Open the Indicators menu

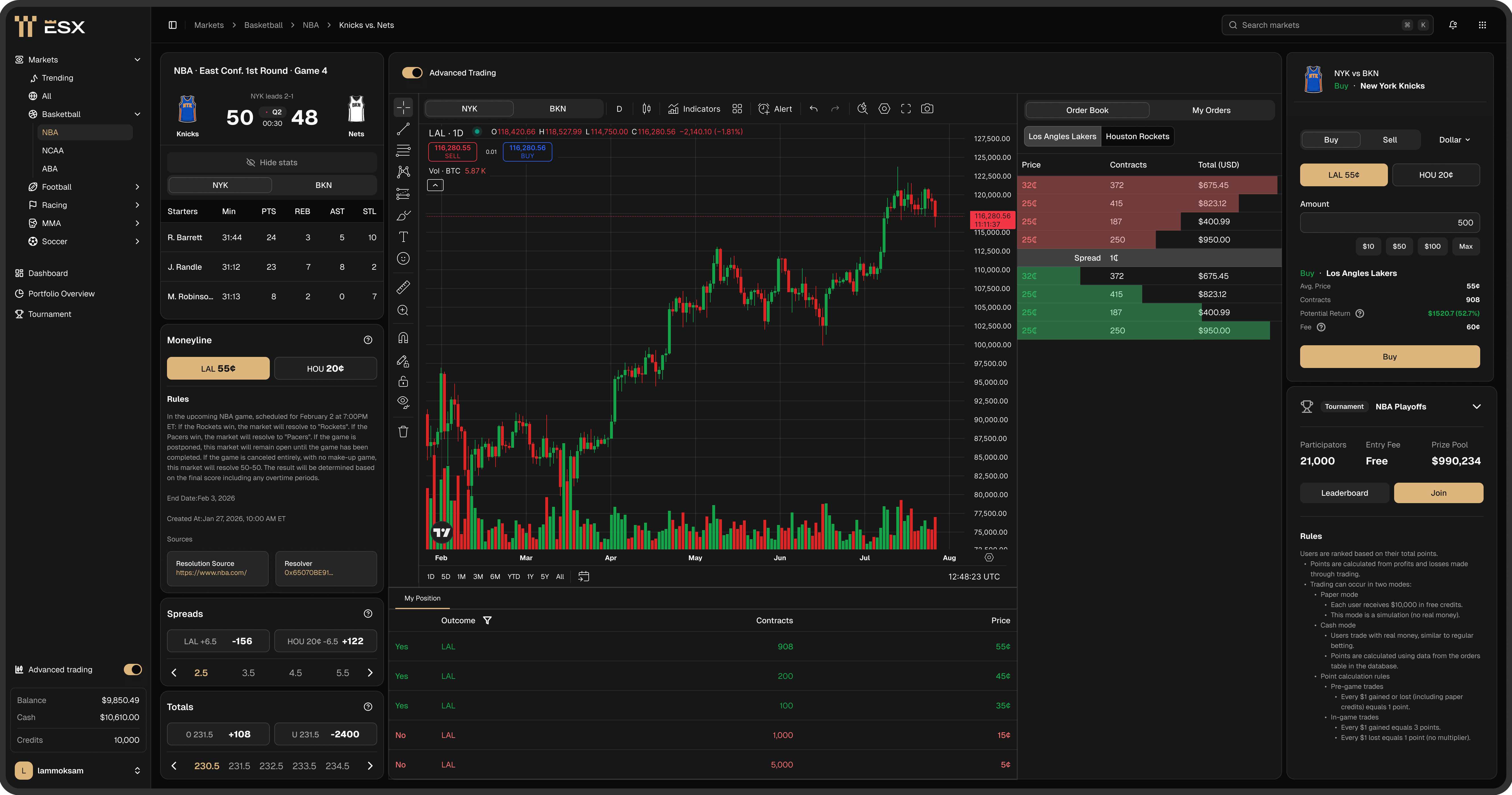694,108
